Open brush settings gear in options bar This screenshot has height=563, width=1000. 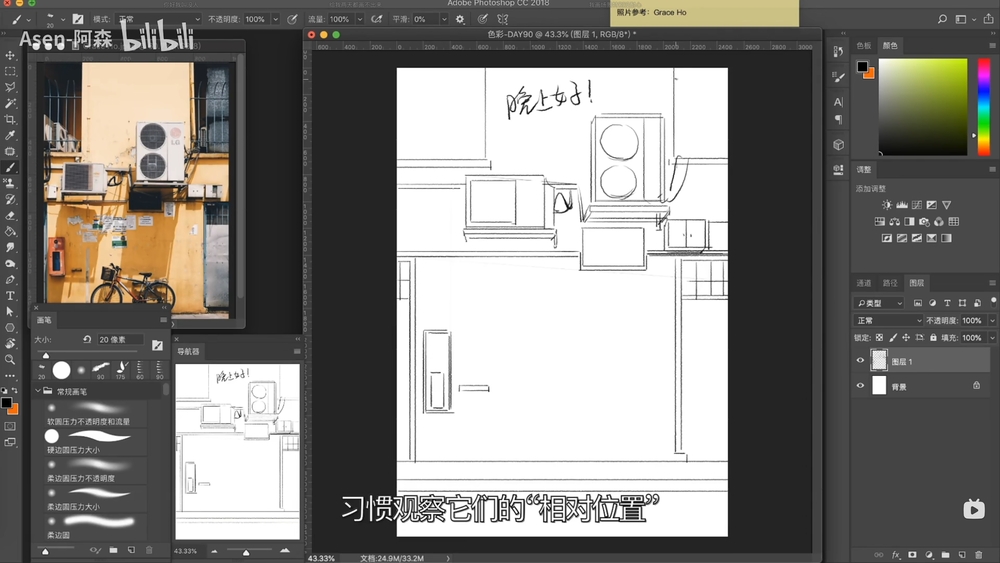click(460, 19)
